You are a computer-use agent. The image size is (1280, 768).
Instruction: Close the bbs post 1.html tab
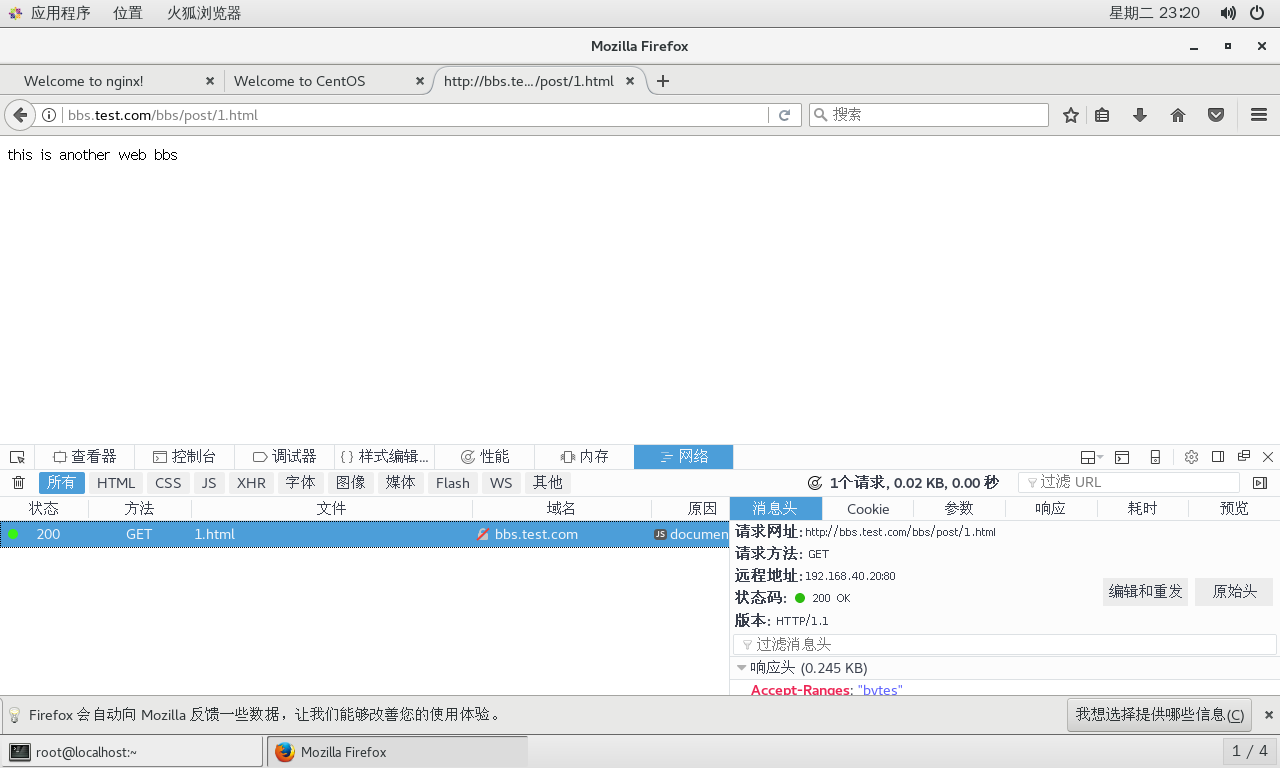(630, 81)
